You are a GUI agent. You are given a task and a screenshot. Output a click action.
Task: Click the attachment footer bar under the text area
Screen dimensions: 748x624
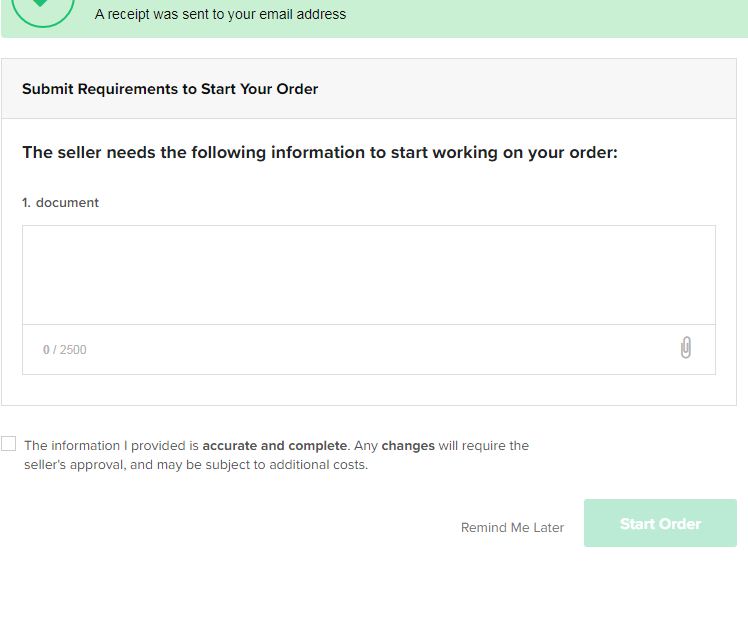coord(369,350)
